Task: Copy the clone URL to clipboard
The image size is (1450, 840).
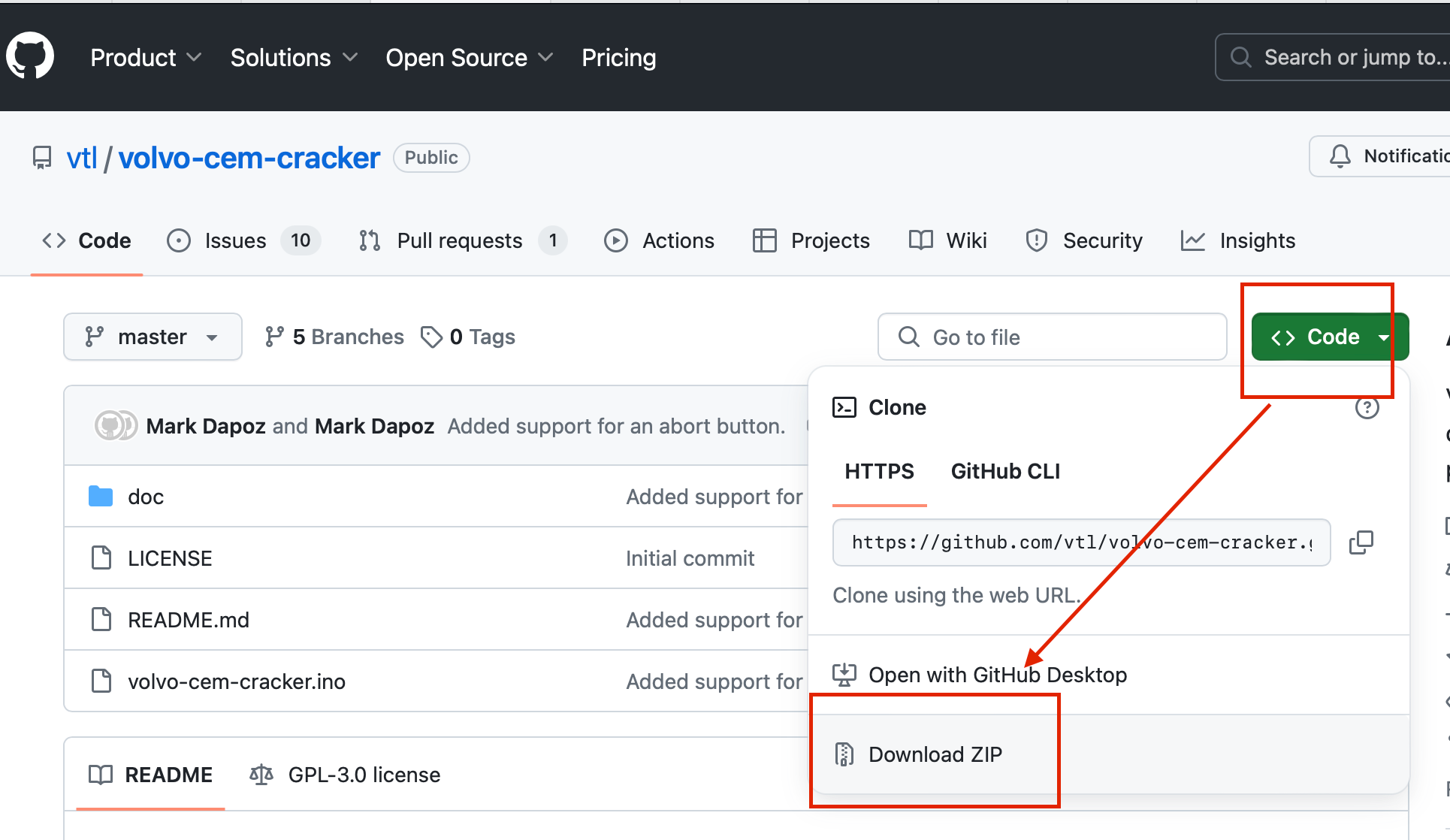Action: [1361, 542]
